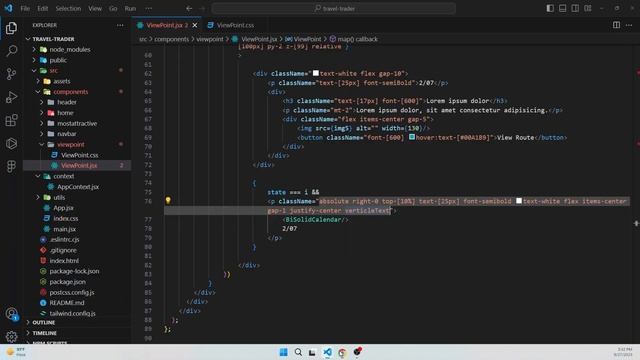Image resolution: width=640 pixels, height=360 pixels.
Task: Open Extensions view
Action: [x=11, y=120]
